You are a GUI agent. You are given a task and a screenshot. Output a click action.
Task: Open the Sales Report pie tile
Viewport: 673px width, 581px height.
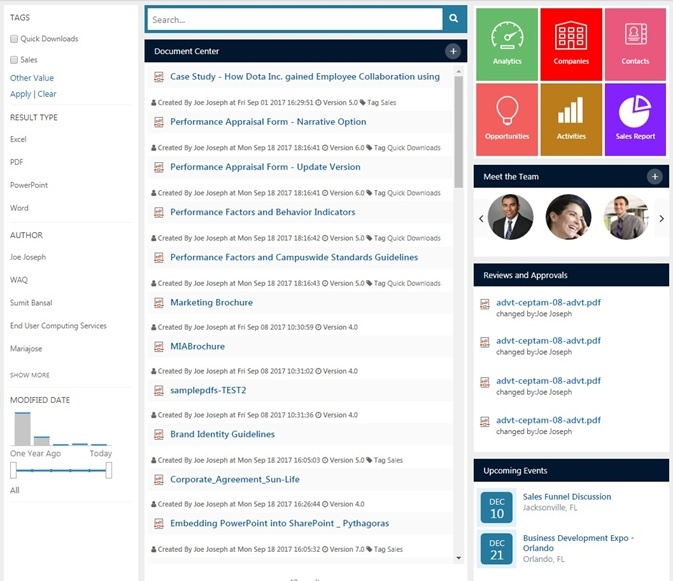[x=635, y=119]
